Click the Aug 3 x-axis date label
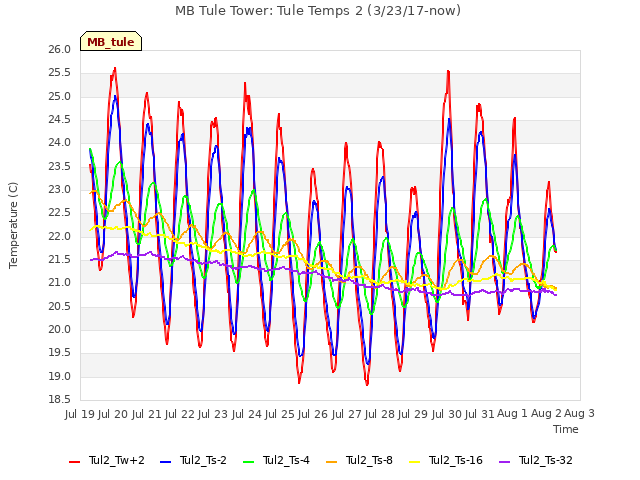This screenshot has width=640, height=480. pos(579,414)
